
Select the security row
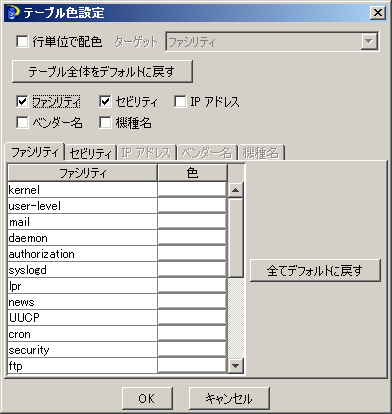click(82, 350)
